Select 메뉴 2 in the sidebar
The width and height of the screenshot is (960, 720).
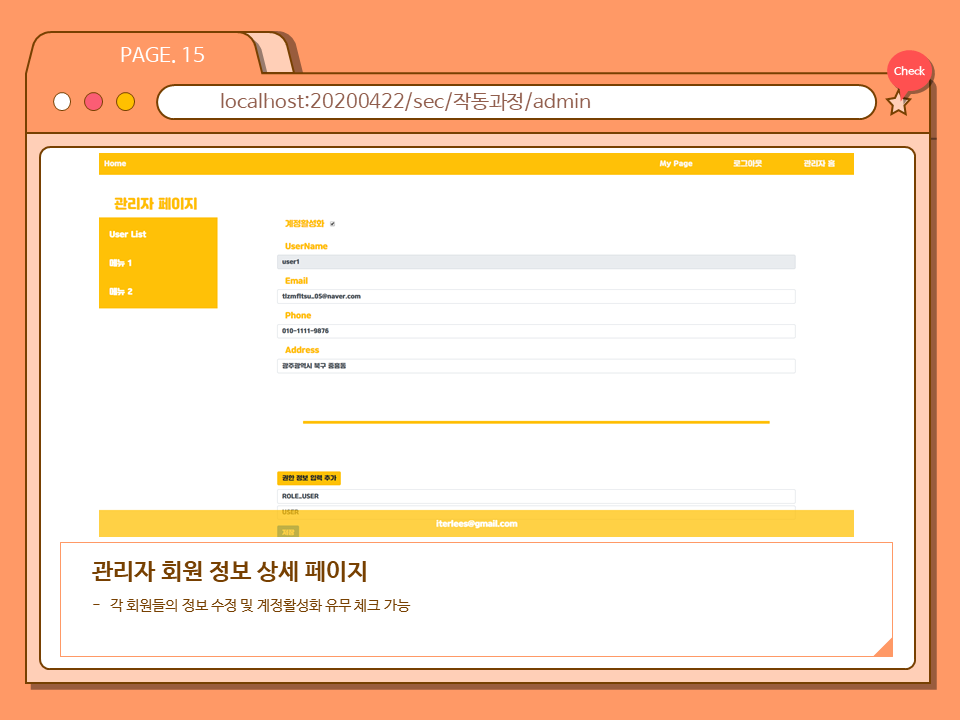coord(121,292)
